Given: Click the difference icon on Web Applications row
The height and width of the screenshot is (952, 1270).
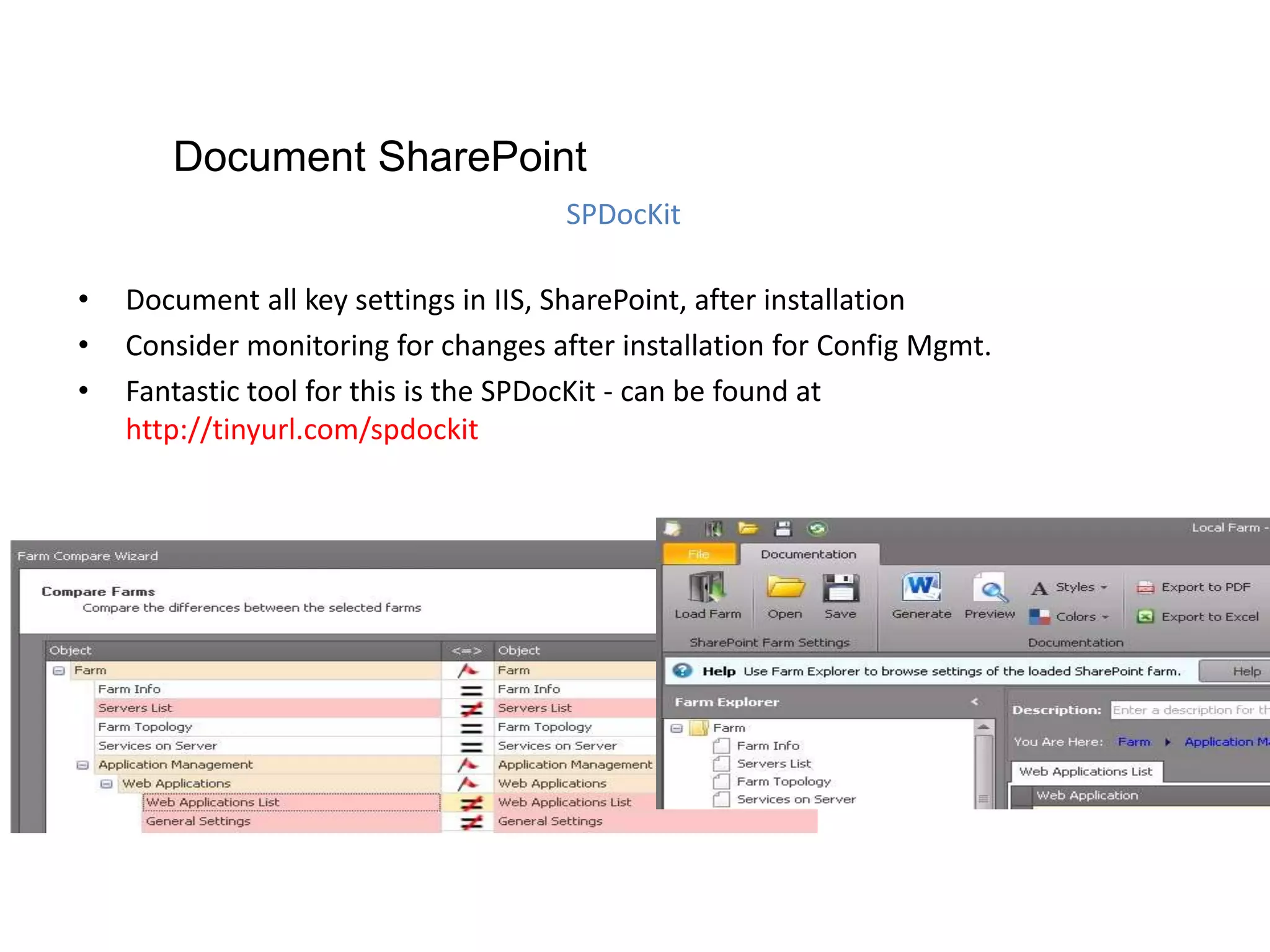Looking at the screenshot, I should point(468,783).
